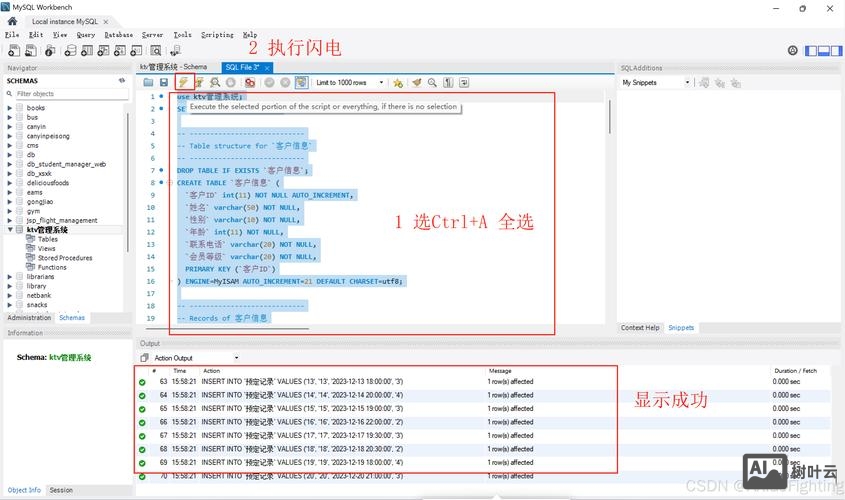Switch to Local instance MySQL tab
This screenshot has height=500, width=845.
click(x=65, y=22)
